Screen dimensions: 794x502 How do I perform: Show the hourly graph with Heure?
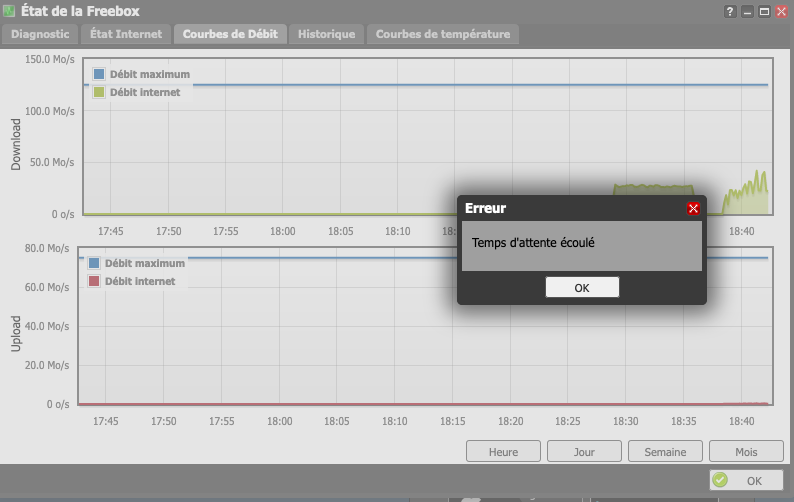pos(503,451)
